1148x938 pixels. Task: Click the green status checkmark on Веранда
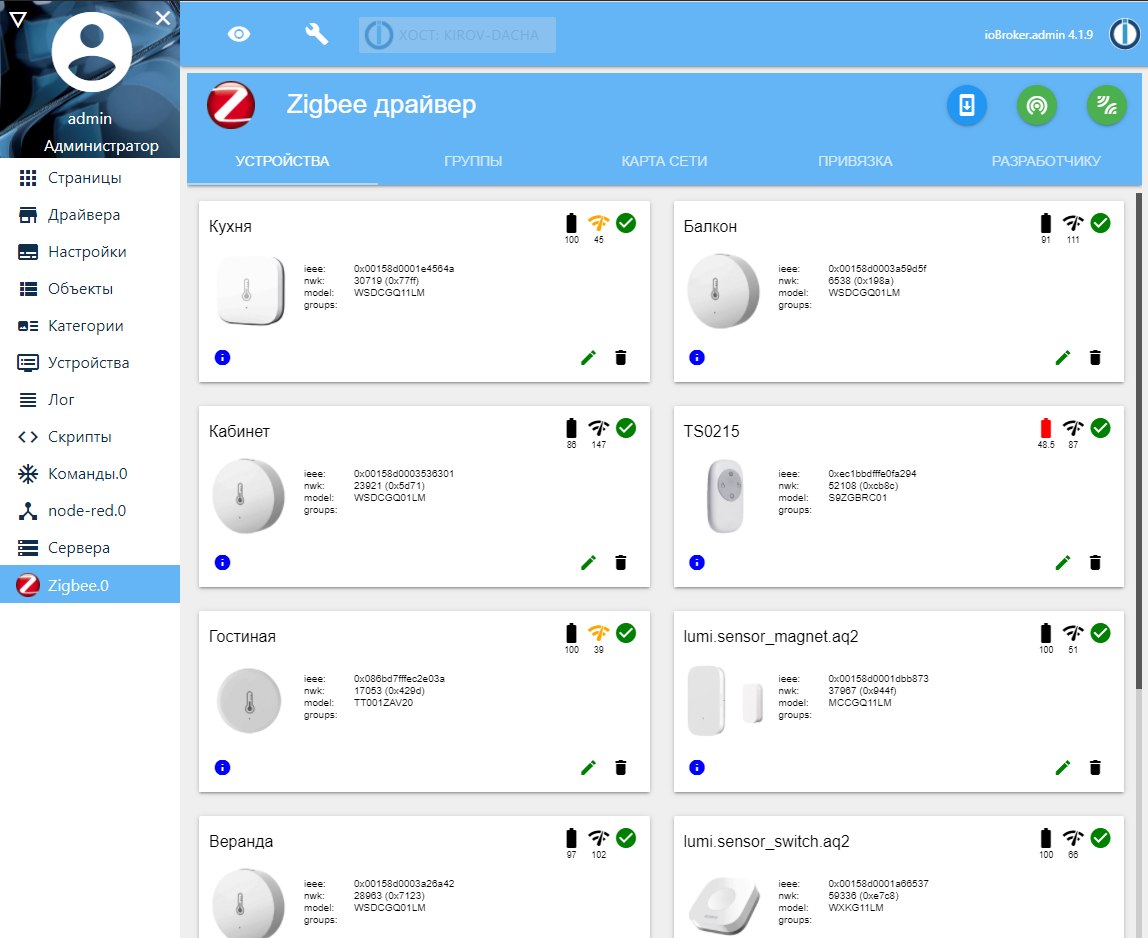[626, 838]
